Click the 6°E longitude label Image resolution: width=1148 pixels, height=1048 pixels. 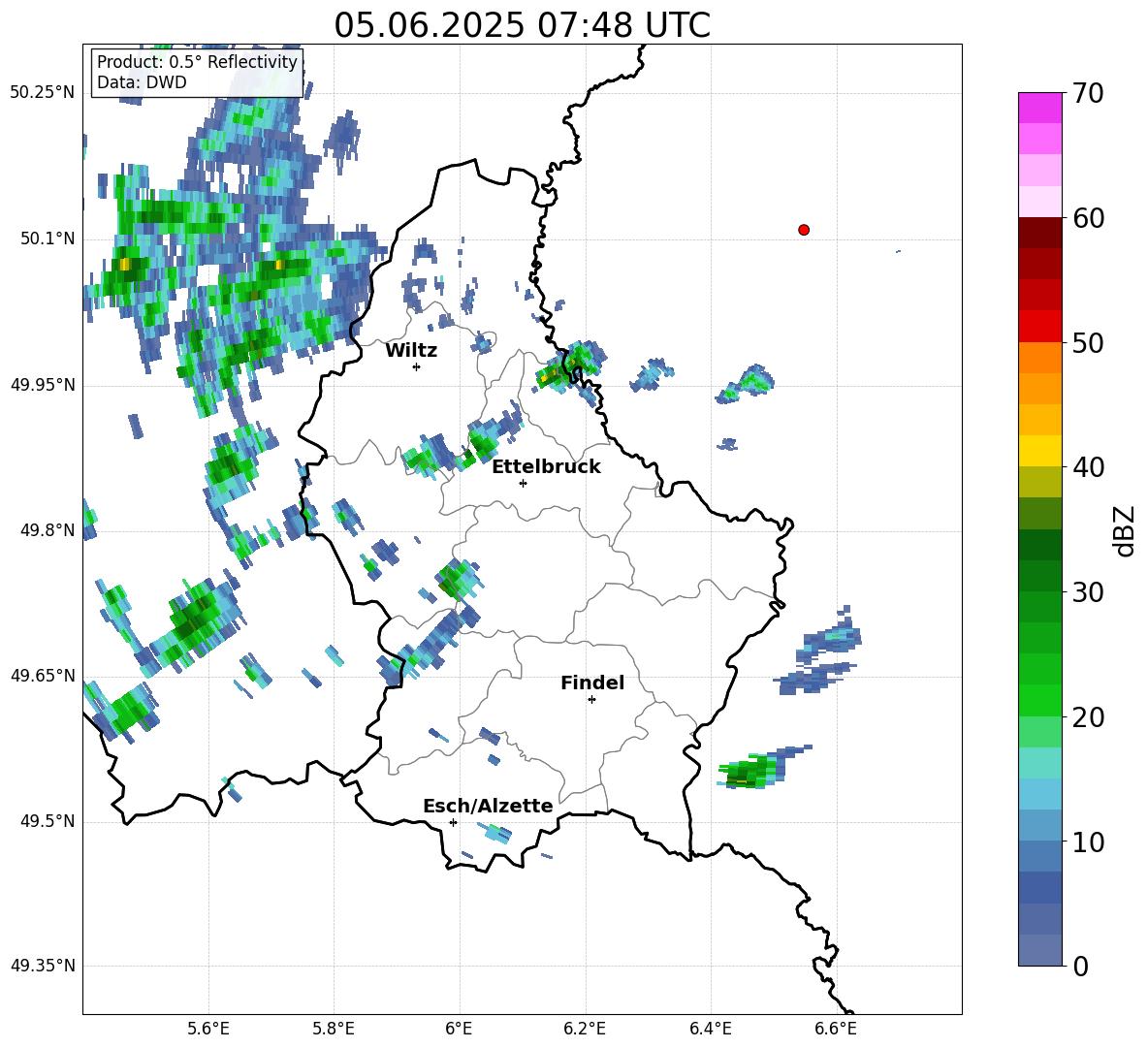click(x=459, y=1029)
